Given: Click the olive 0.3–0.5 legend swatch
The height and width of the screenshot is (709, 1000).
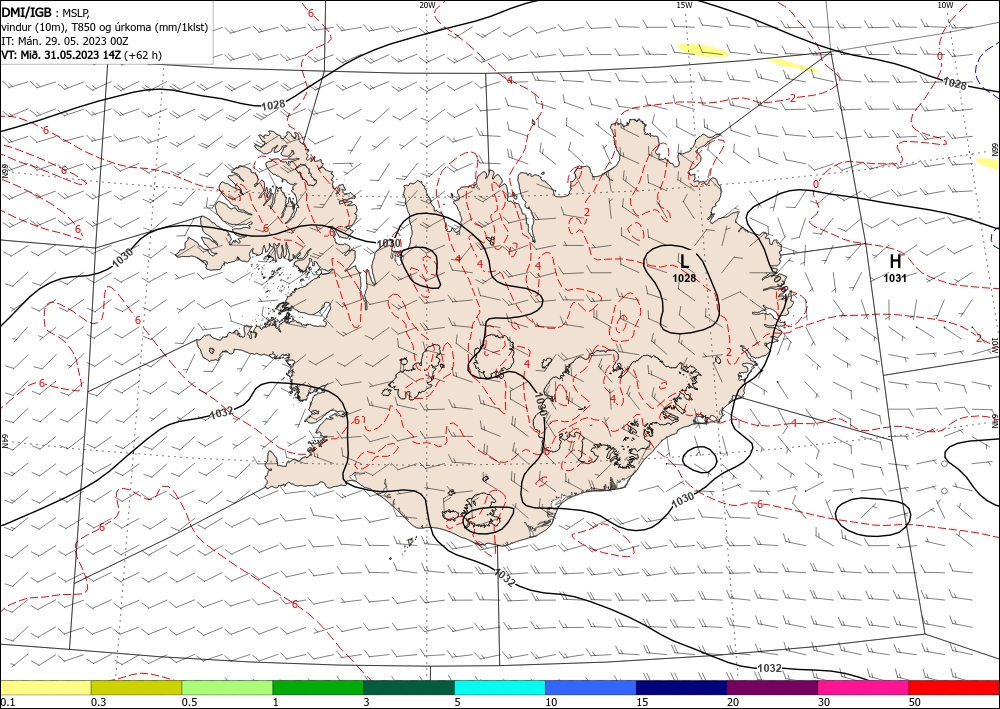Looking at the screenshot, I should (136, 687).
